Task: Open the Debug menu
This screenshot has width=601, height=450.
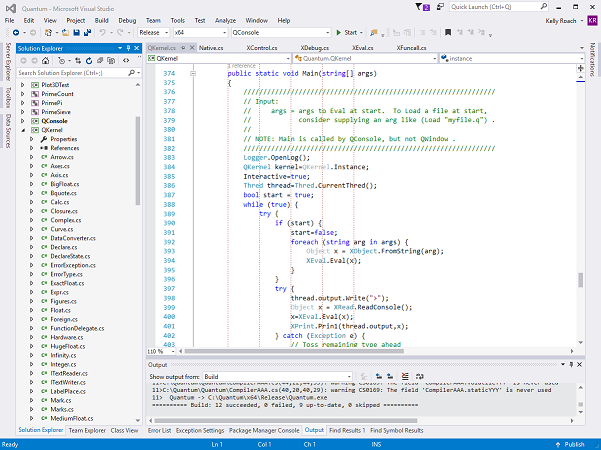Action: point(127,21)
